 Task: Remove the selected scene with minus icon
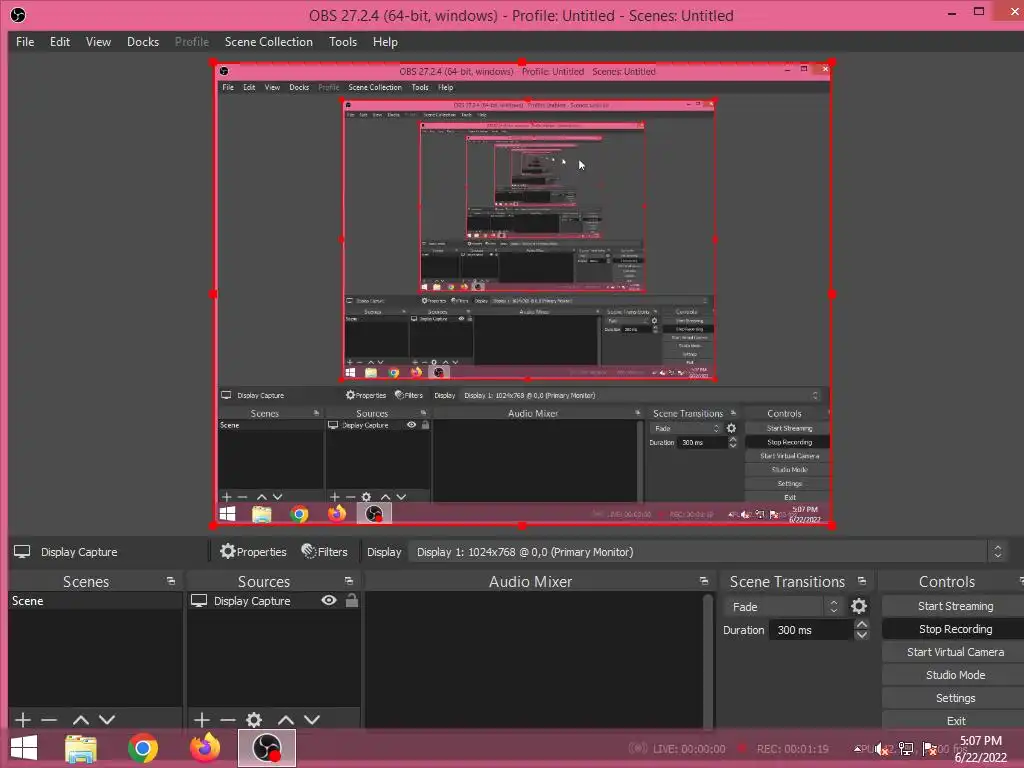[49, 720]
